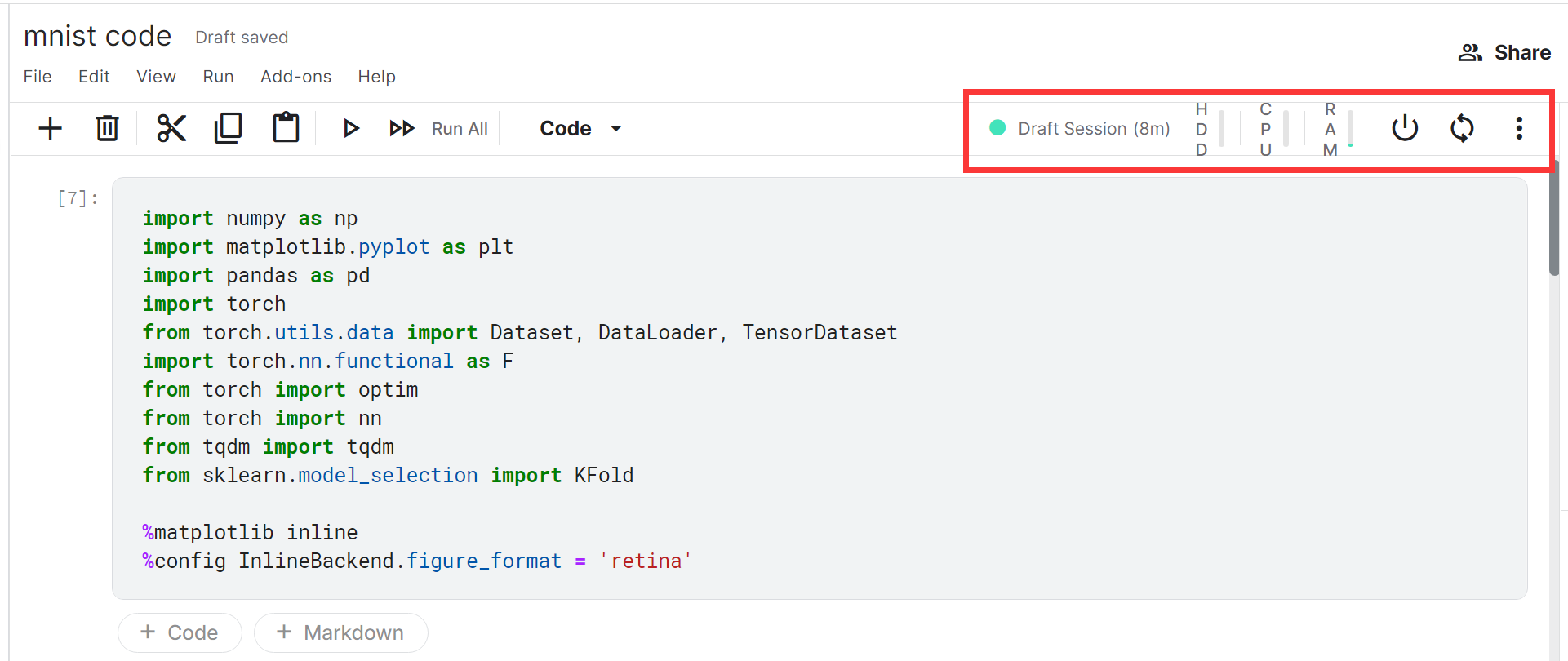1568x661 pixels.
Task: Power off the draft session
Action: pos(1405,128)
